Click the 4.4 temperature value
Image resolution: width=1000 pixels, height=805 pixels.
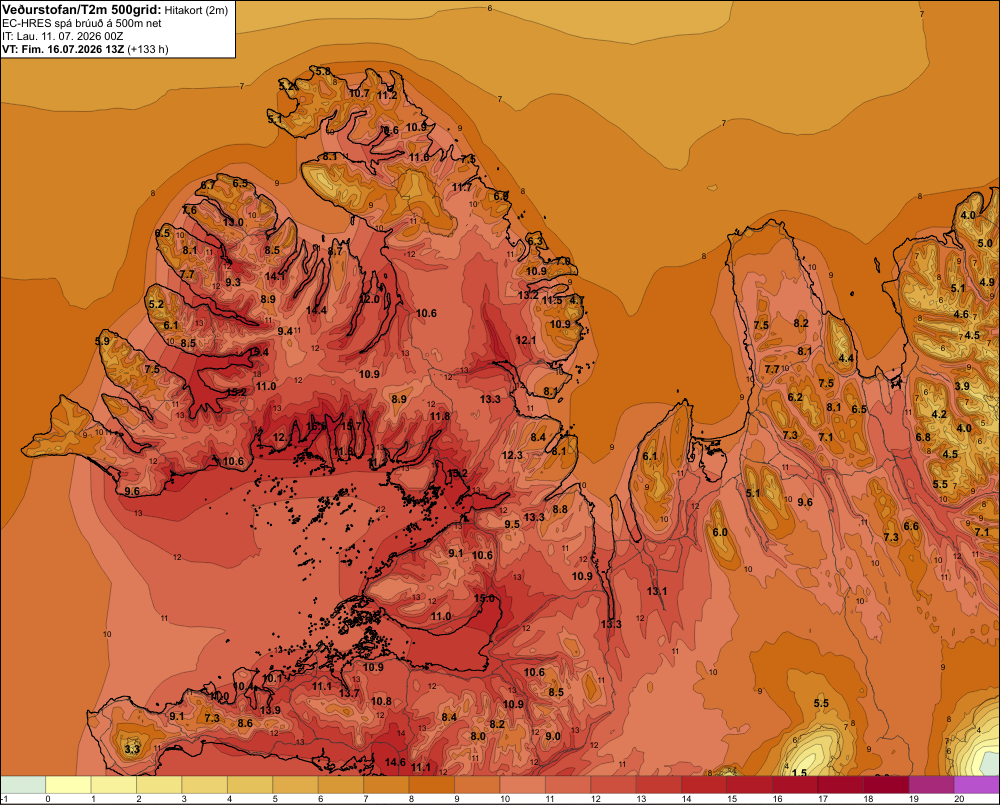[846, 358]
